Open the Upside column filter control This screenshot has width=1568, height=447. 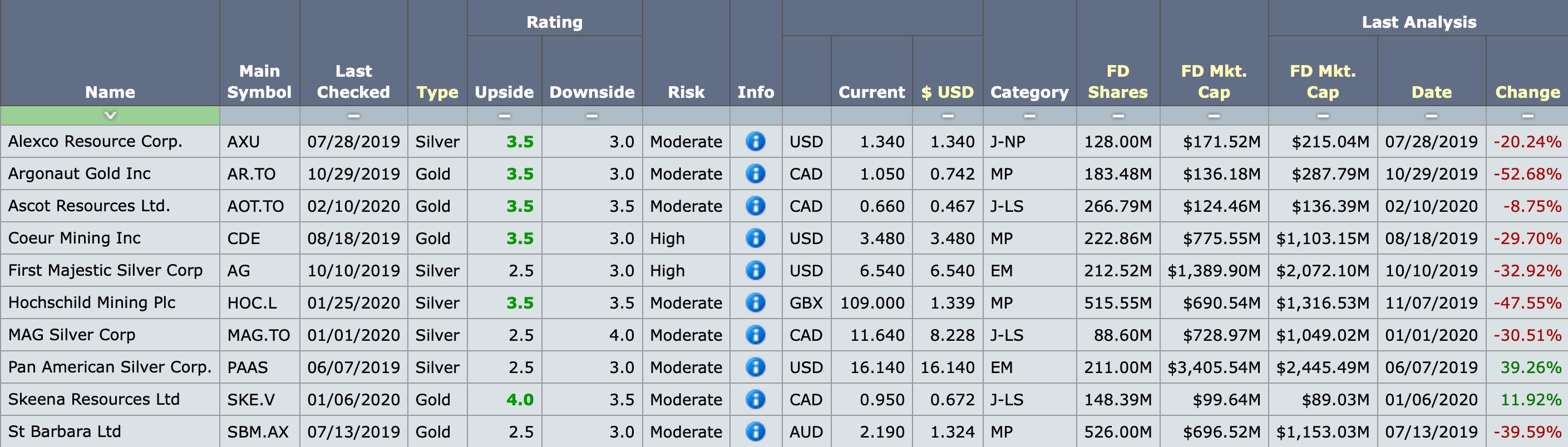click(504, 116)
